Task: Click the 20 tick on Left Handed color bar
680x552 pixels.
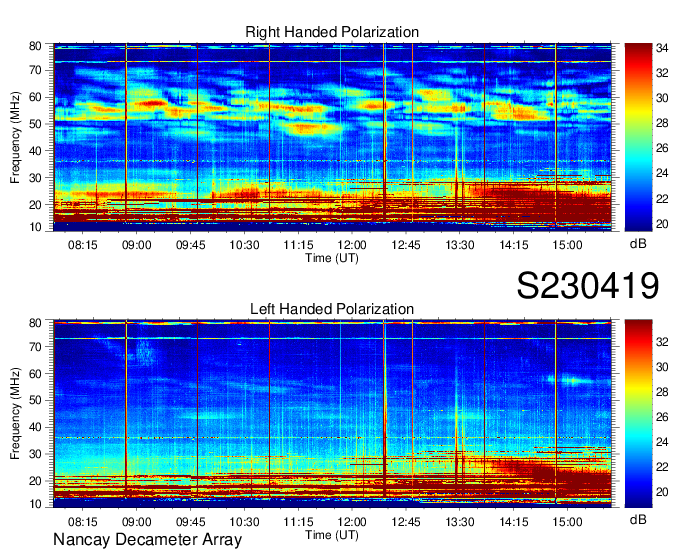Action: 662,492
